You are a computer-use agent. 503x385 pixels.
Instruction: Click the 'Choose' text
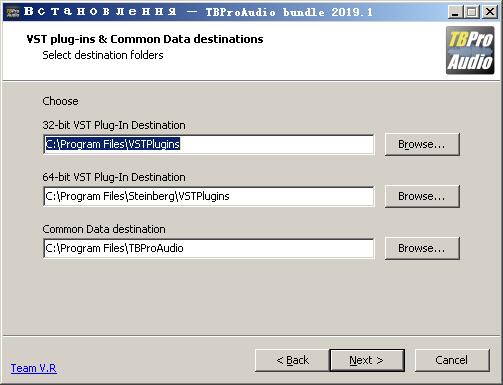coord(60,101)
